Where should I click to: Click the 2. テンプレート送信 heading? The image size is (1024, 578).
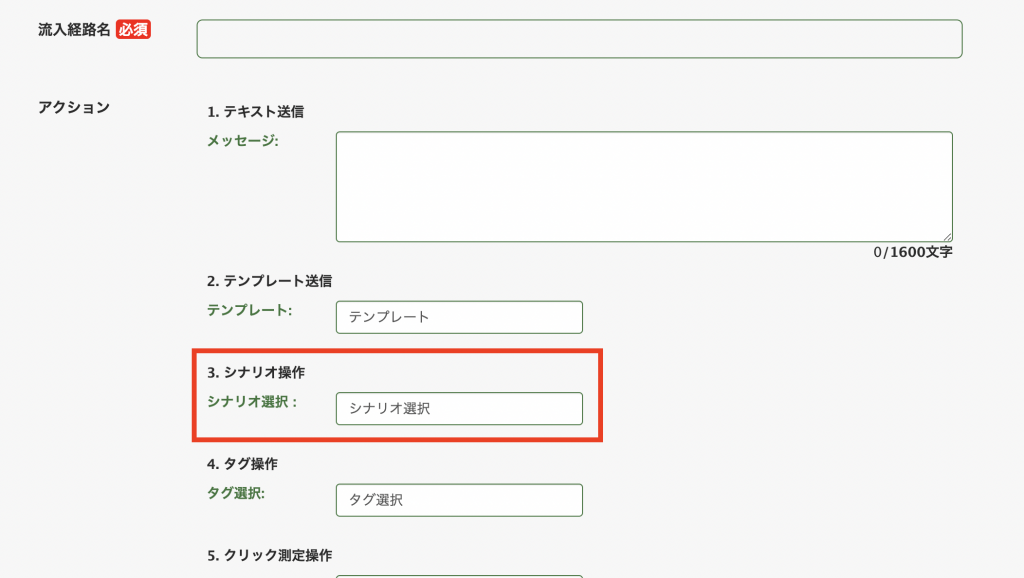269,281
